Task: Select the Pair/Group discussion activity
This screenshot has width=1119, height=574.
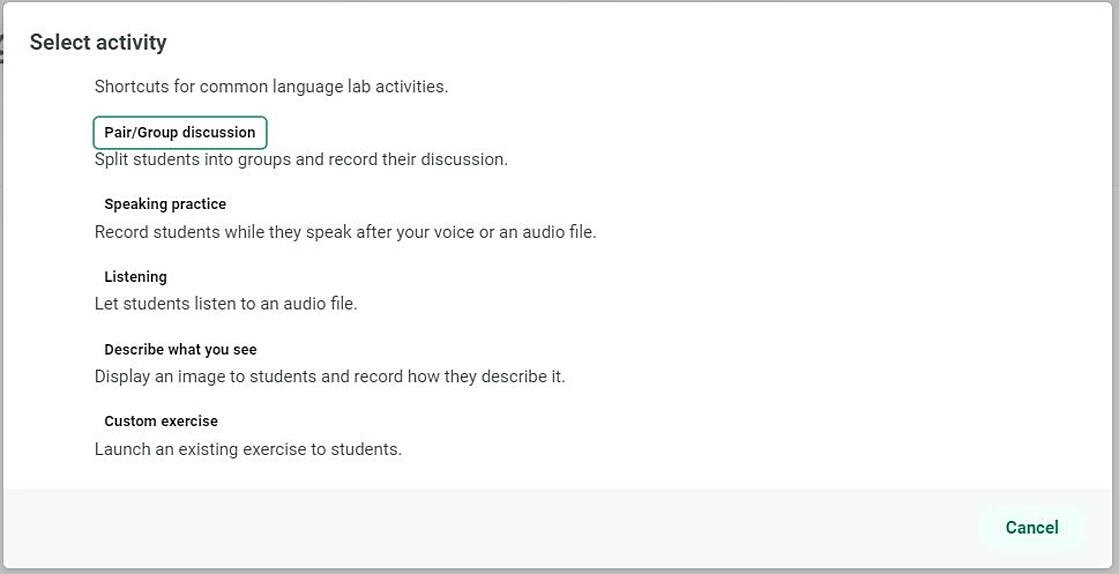Action: click(x=180, y=132)
